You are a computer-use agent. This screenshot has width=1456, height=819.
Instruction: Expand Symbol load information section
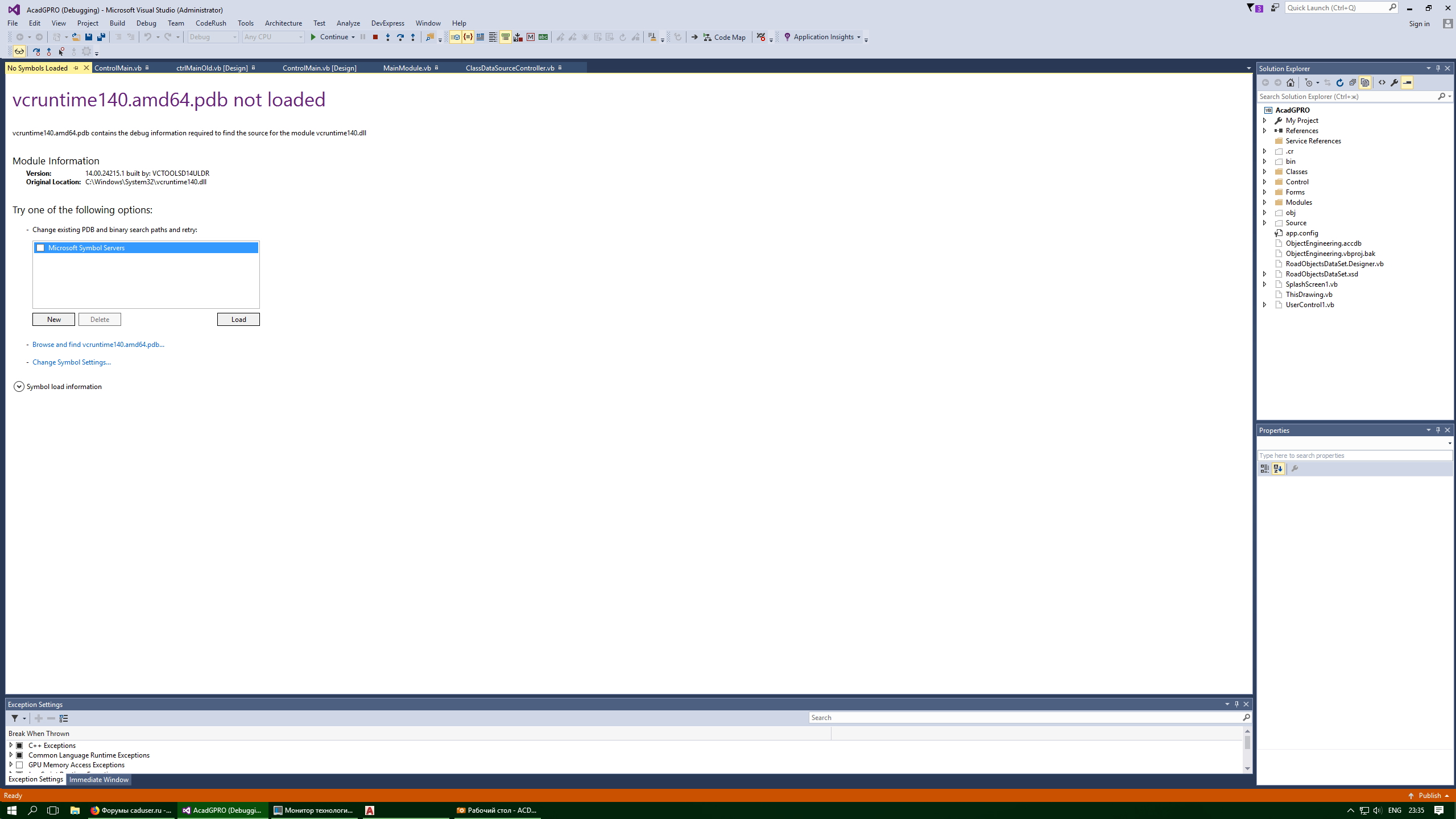19,387
